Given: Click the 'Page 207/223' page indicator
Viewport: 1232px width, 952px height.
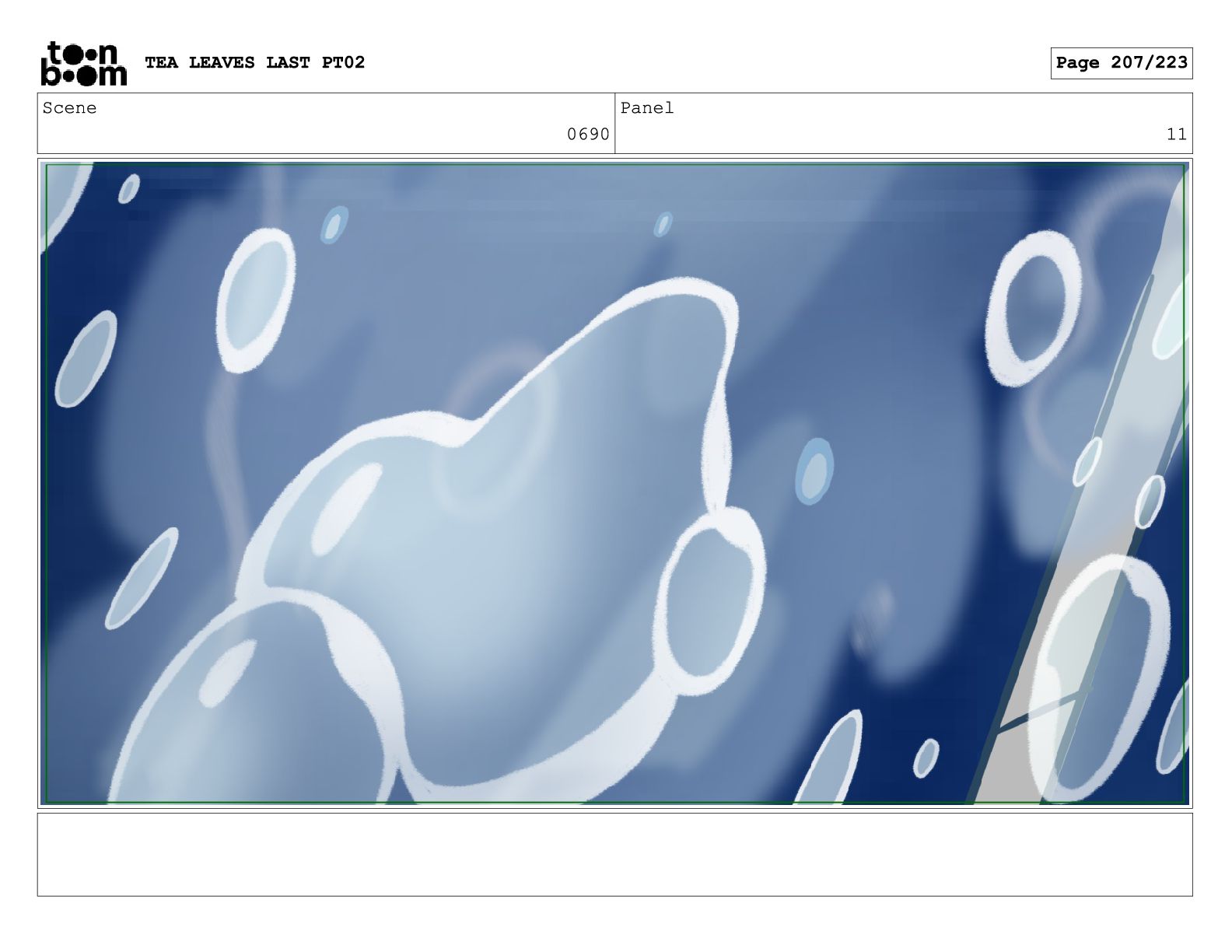Looking at the screenshot, I should pos(1121,63).
